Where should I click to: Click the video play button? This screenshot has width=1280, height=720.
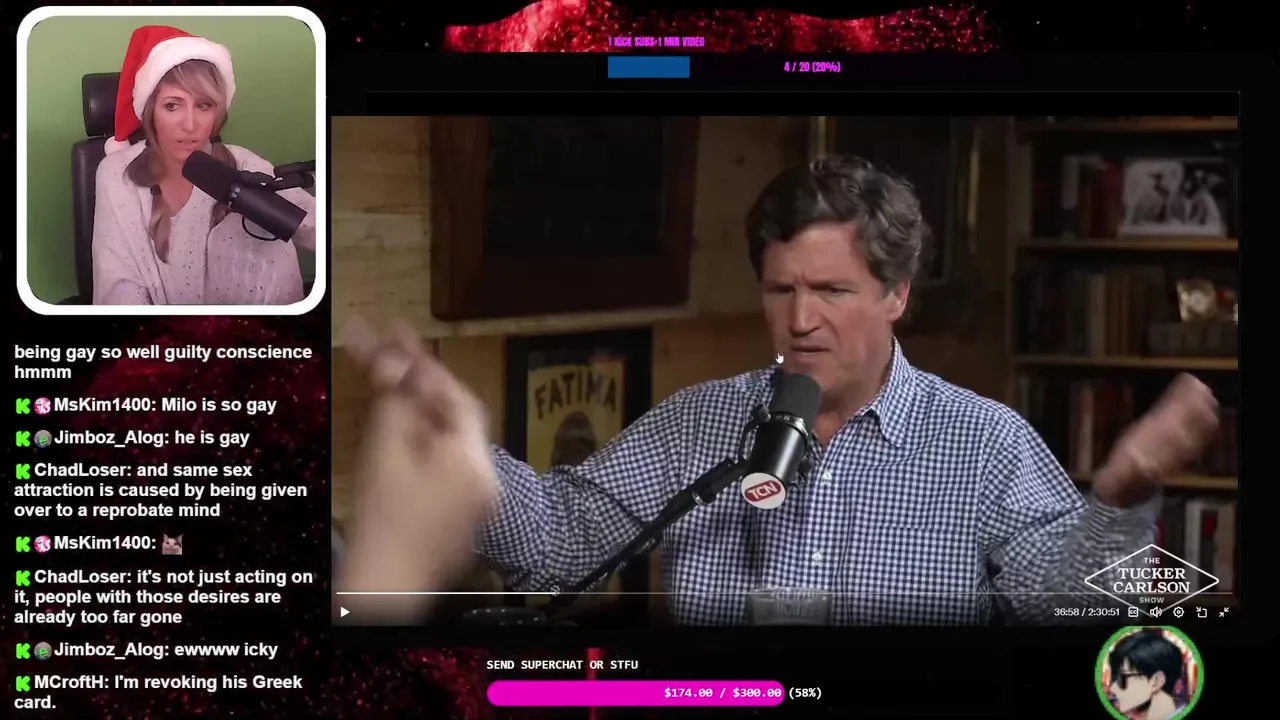pyautogui.click(x=344, y=612)
